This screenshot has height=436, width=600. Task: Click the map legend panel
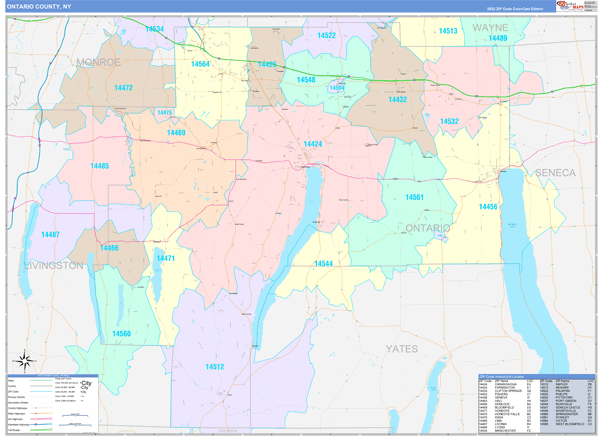click(x=52, y=404)
